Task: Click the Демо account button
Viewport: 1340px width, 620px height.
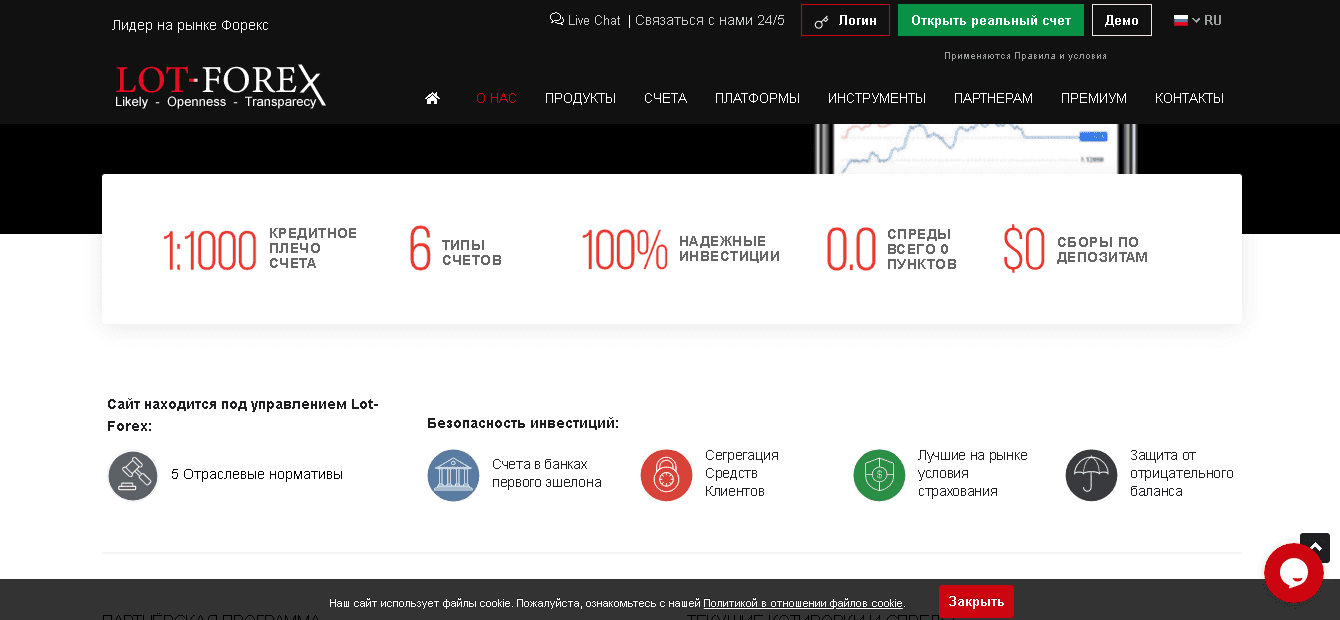Action: click(1121, 20)
